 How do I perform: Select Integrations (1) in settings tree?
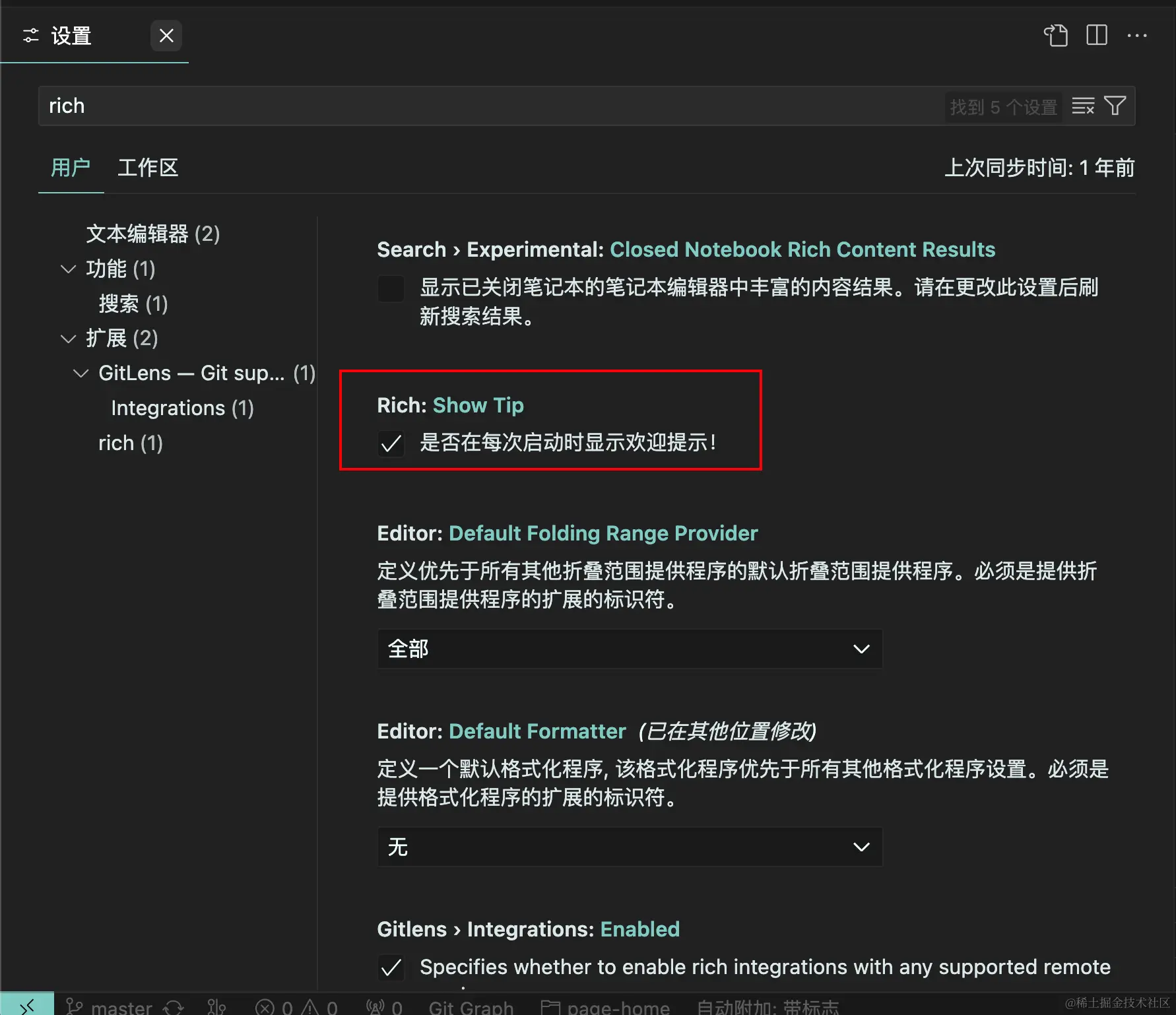click(x=182, y=409)
